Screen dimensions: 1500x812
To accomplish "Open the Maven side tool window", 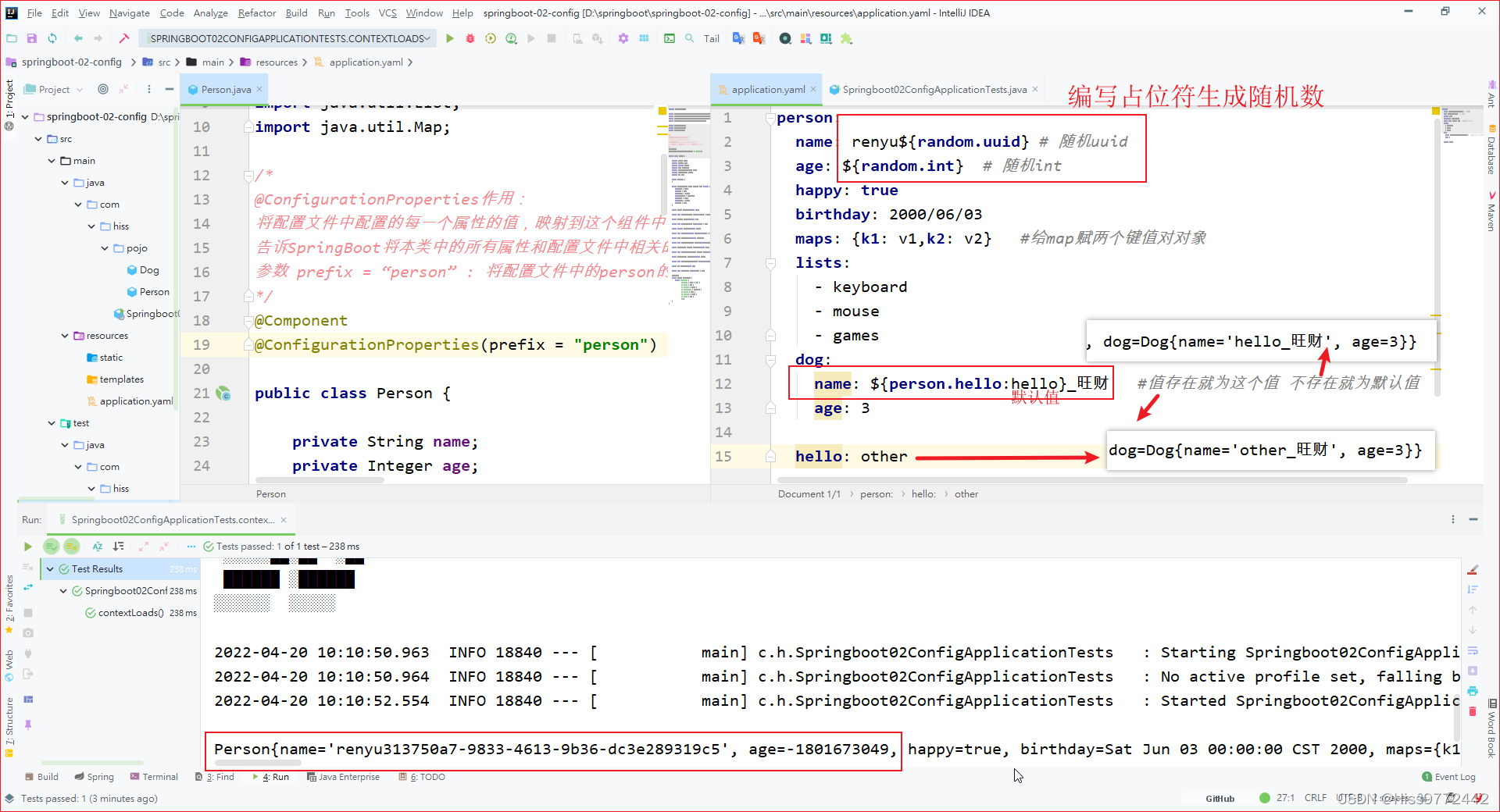I will 1491,211.
